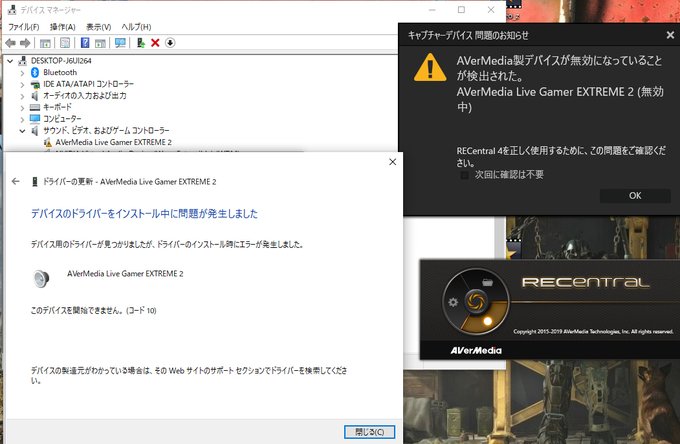Screen dimensions: 680x444
Task: Click the Forward arrow in Device Manager toolbar
Action: pos(25,43)
